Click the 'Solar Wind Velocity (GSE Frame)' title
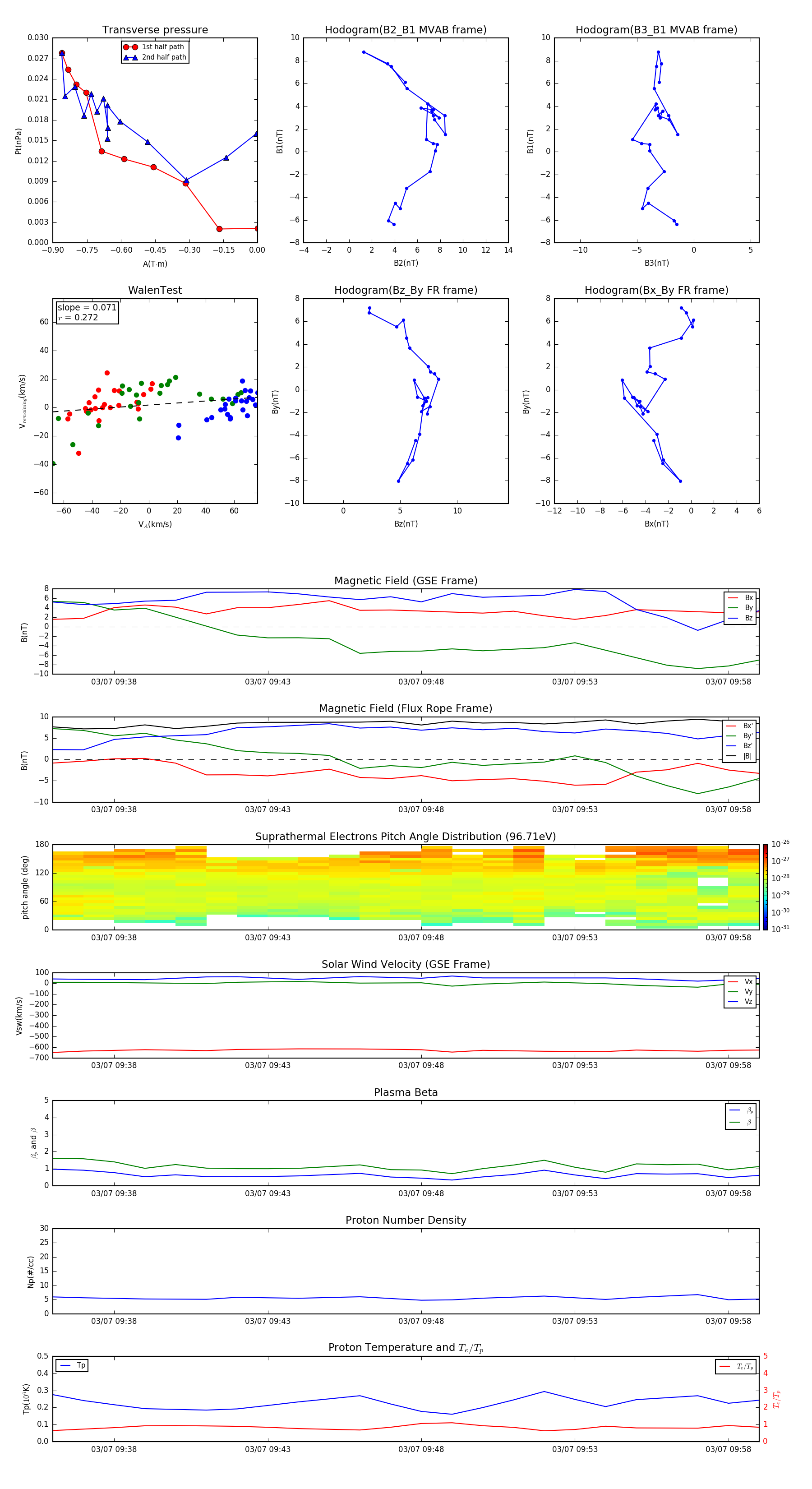This screenshot has width=812, height=1489. tap(406, 965)
